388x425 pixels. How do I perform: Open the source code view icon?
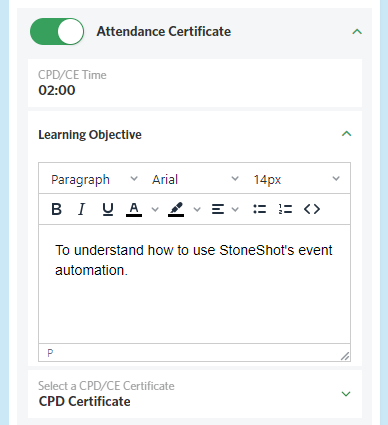312,209
